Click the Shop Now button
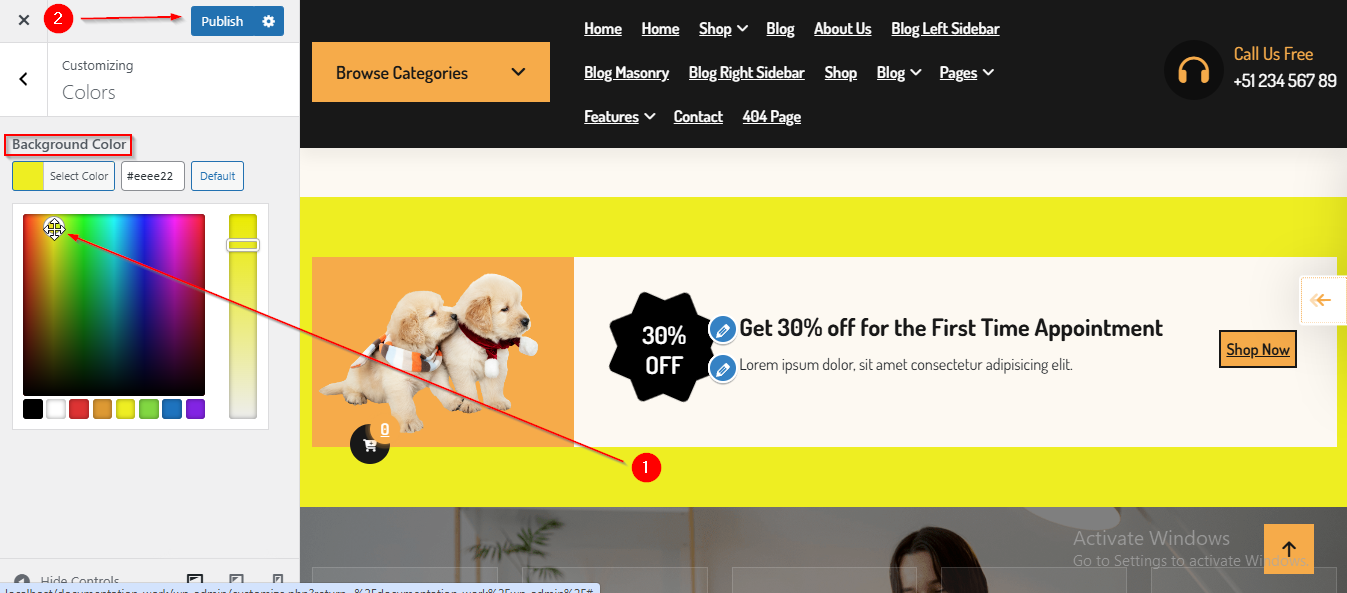Screen dimensions: 1347x593 tap(1258, 349)
